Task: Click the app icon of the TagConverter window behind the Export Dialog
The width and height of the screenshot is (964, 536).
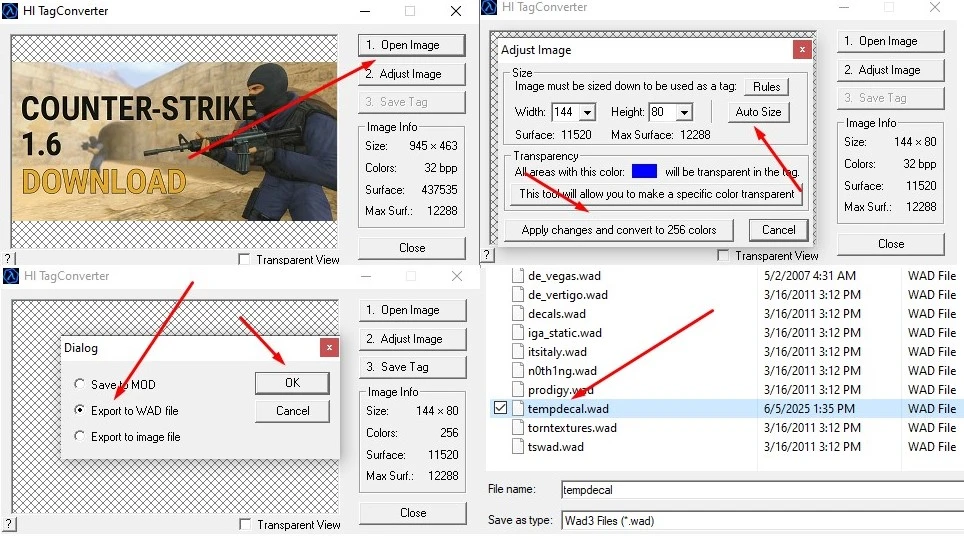Action: [x=10, y=276]
